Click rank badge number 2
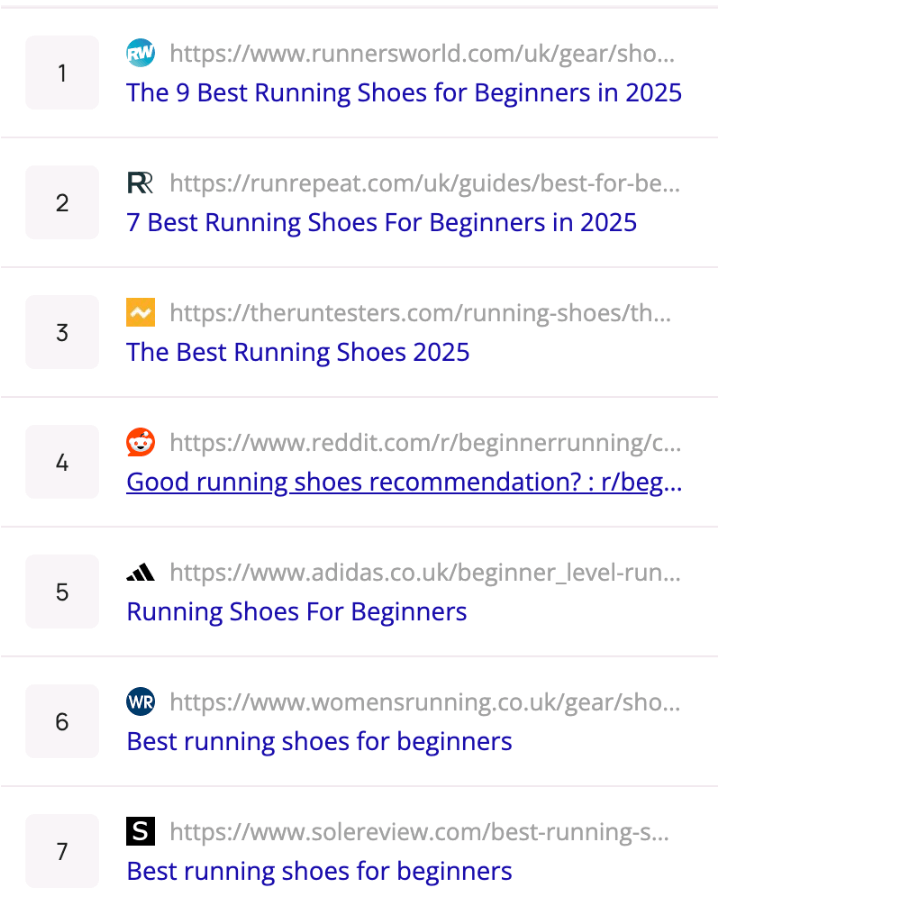 coord(62,202)
